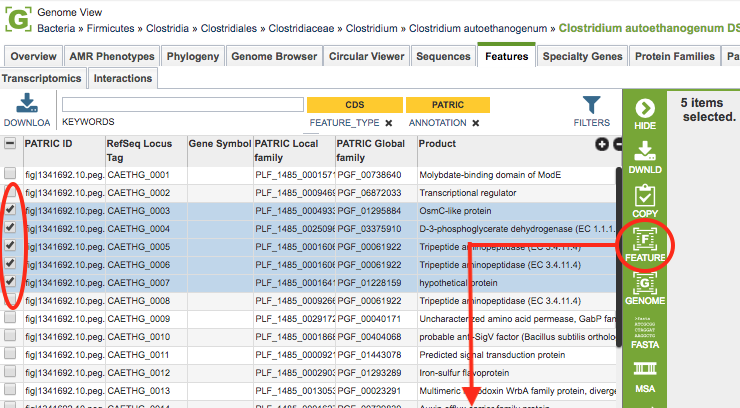Open the Circular Viewer tab
This screenshot has width=740, height=408.
[x=367, y=56]
